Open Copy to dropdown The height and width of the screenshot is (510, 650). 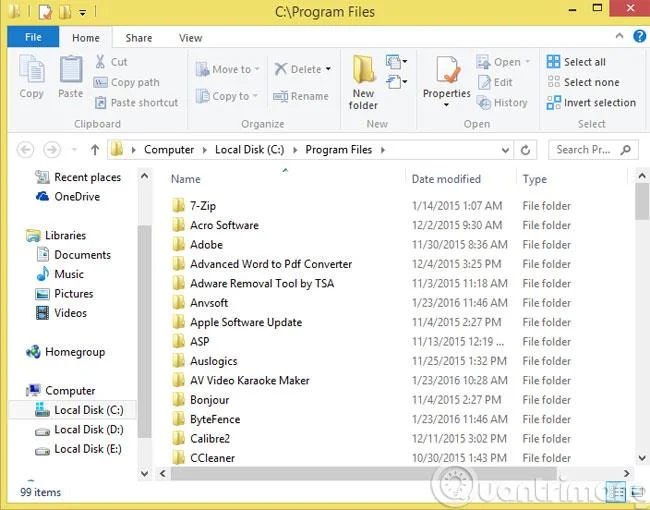(227, 96)
